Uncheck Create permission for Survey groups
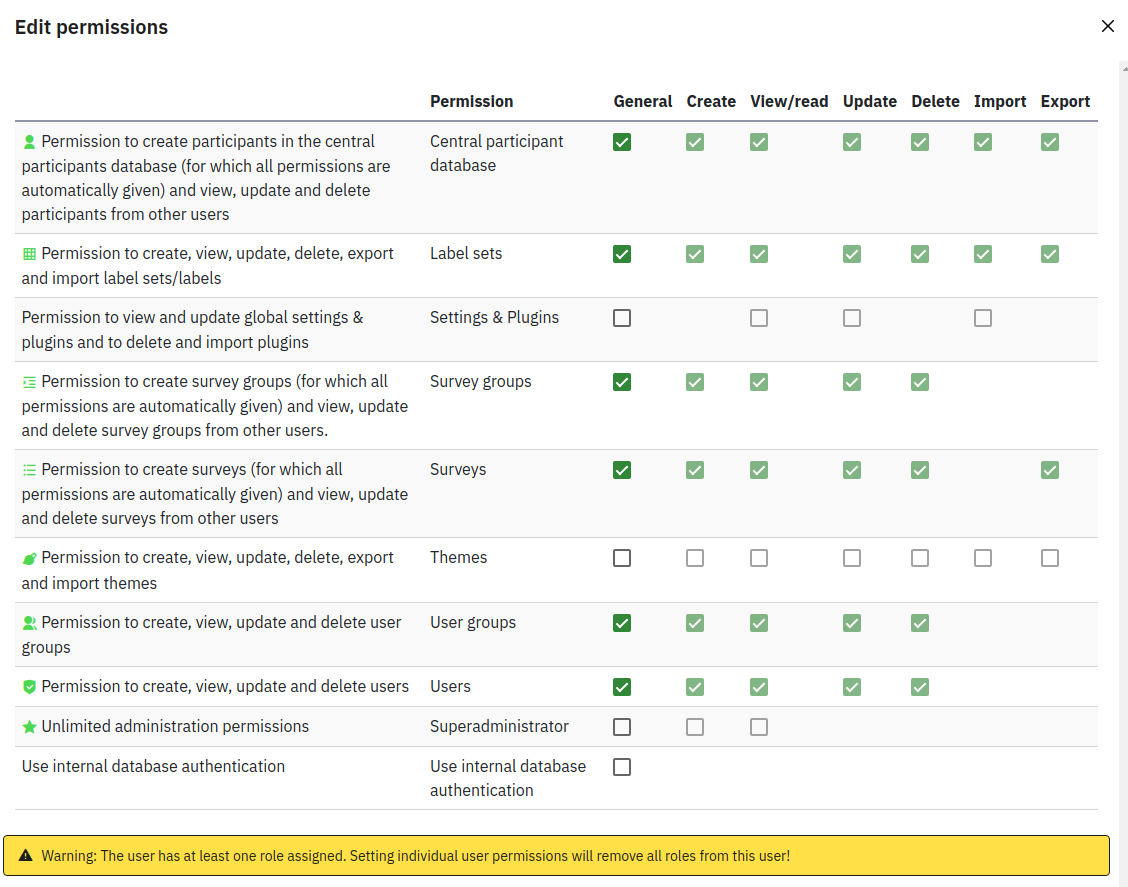Image resolution: width=1128 pixels, height=887 pixels. pyautogui.click(x=695, y=382)
